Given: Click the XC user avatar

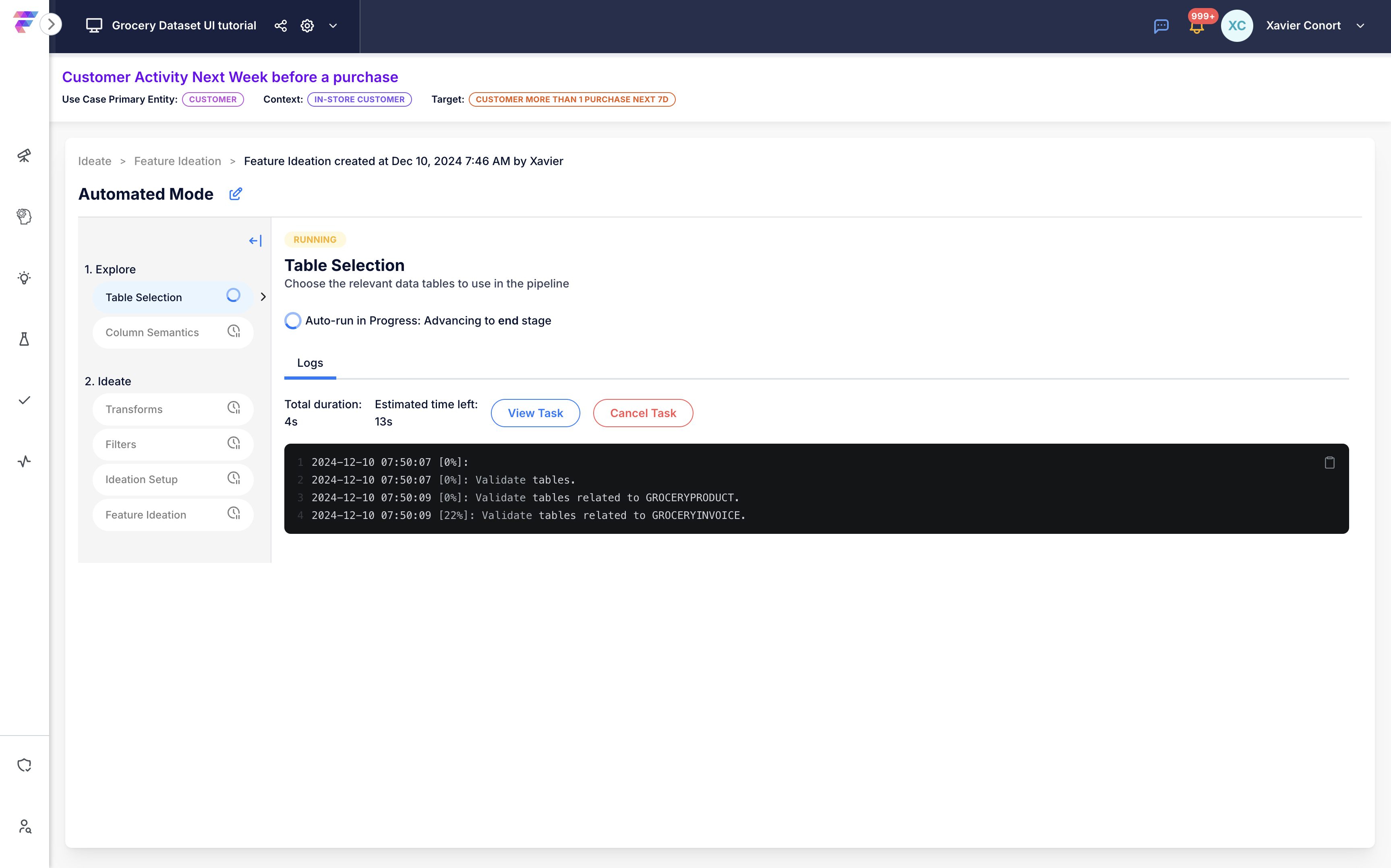Looking at the screenshot, I should 1237,25.
